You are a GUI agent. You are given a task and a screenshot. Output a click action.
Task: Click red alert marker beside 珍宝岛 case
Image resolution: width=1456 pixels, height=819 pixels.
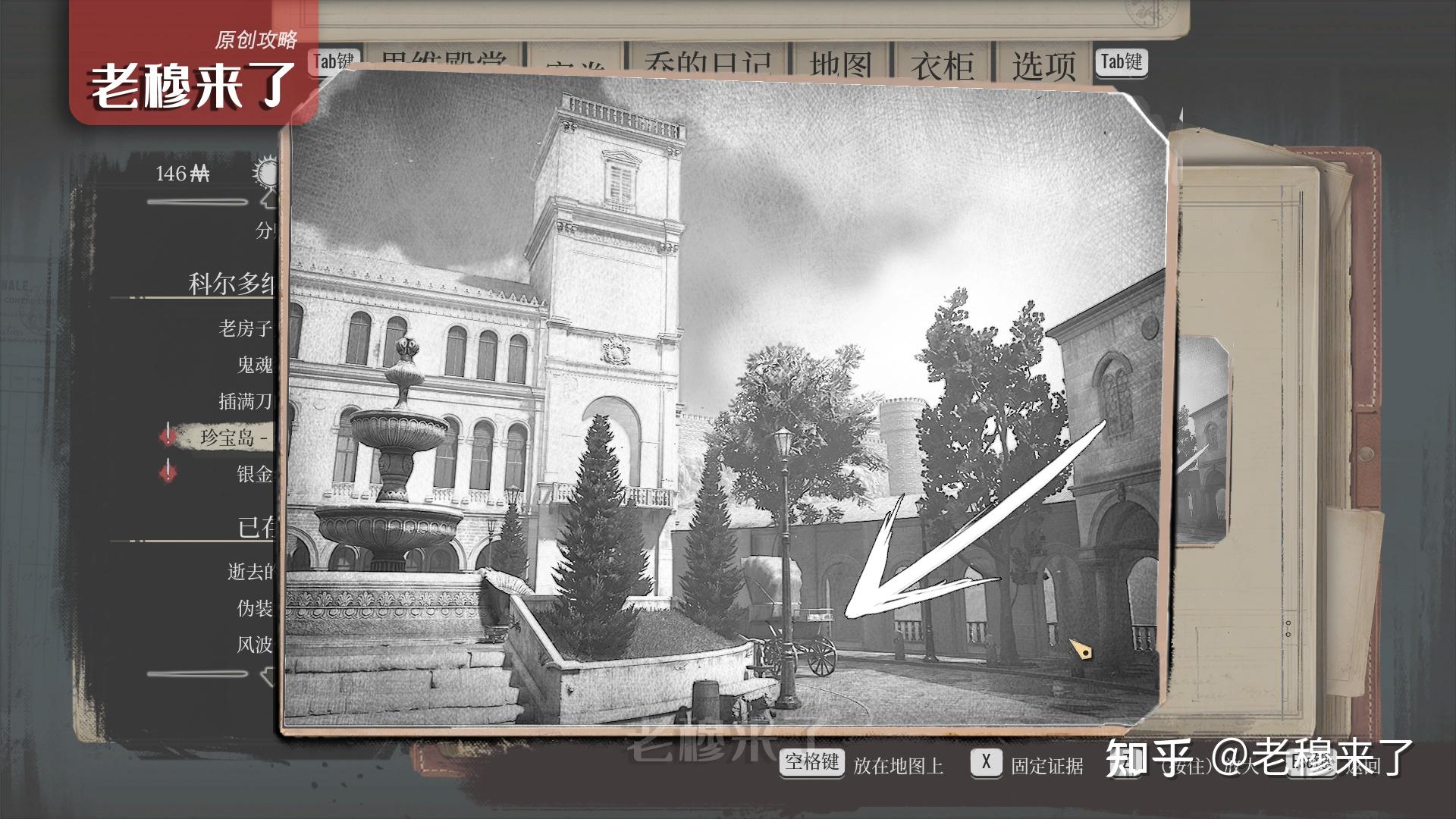click(x=168, y=437)
